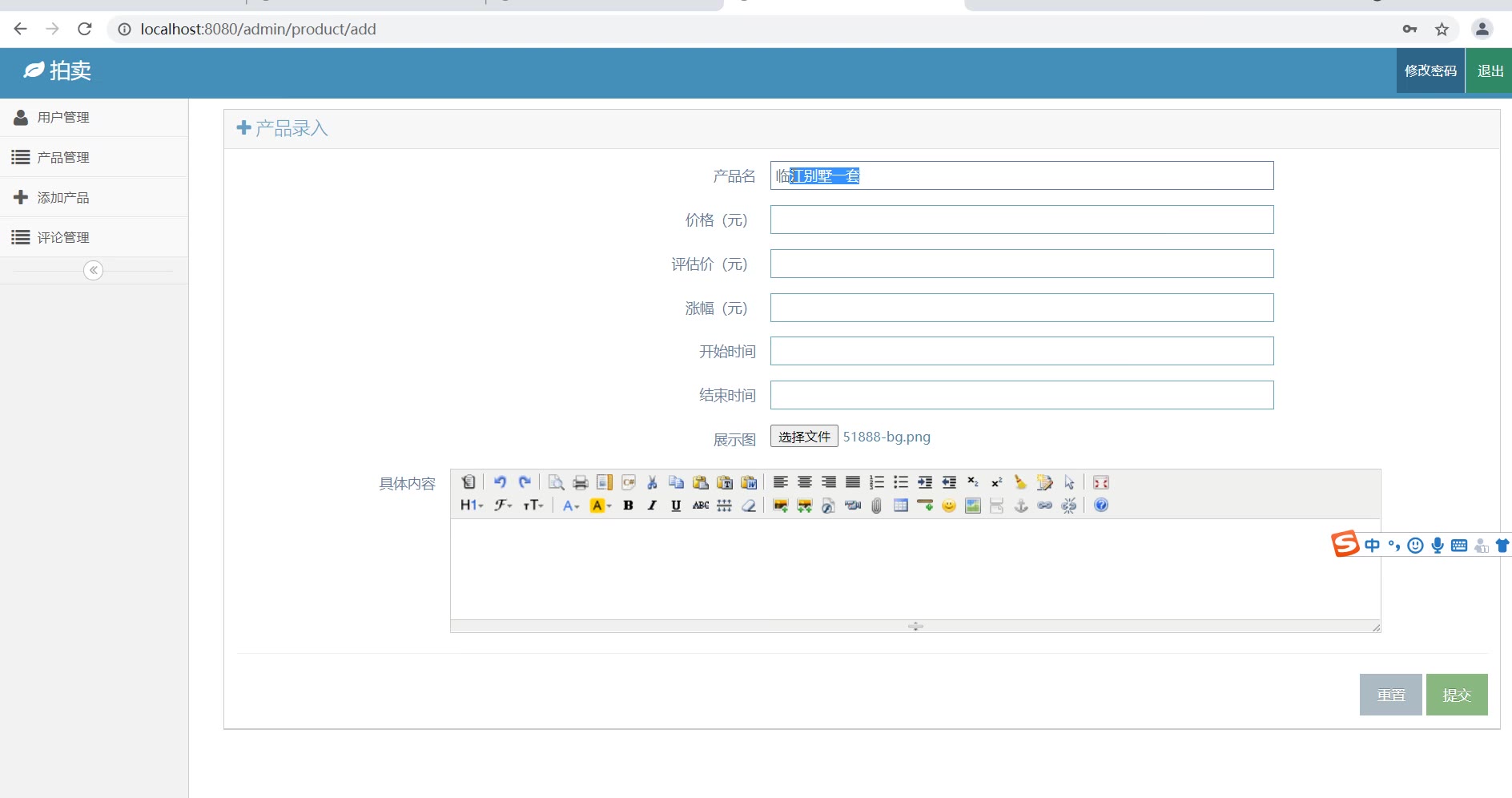The image size is (1512, 798).
Task: Insert an image in the editor
Action: [x=781, y=506]
